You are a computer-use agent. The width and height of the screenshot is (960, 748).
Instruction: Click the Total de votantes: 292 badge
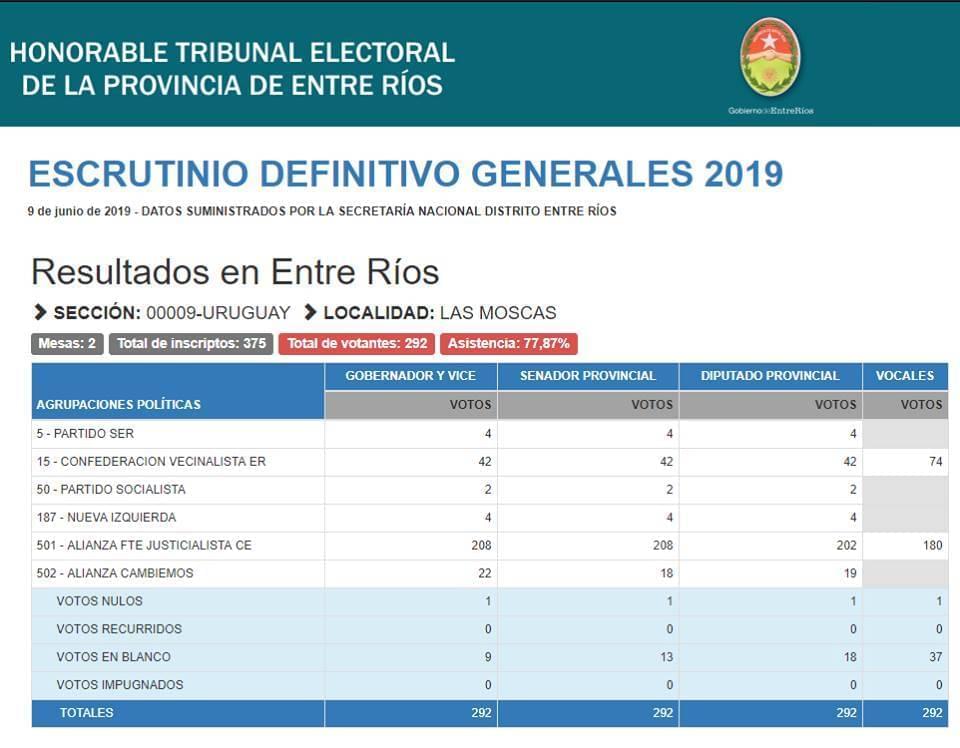tap(357, 344)
